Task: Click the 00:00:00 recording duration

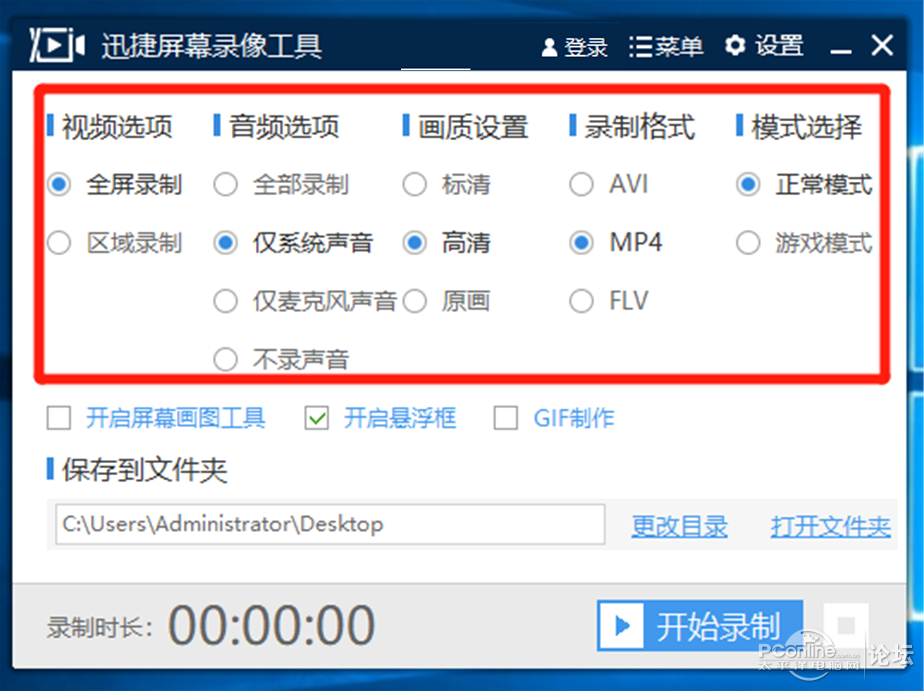Action: coord(272,625)
